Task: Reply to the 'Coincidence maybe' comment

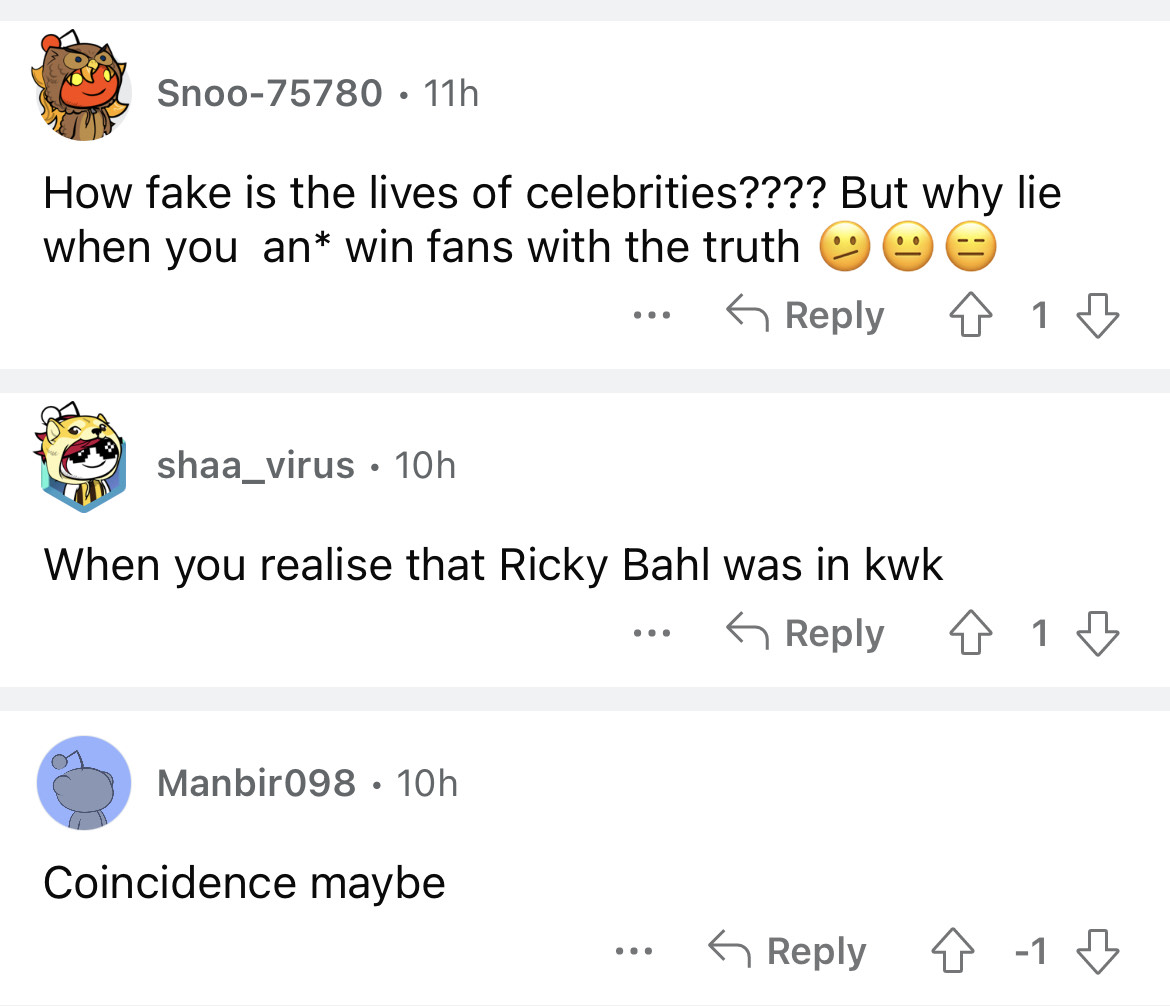Action: 788,952
